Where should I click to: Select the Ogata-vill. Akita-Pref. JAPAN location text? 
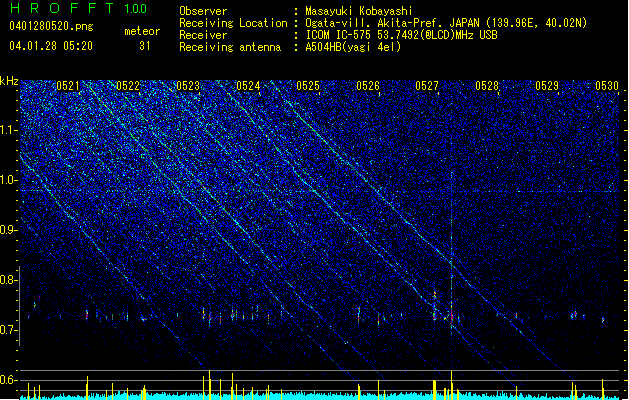[x=446, y=23]
